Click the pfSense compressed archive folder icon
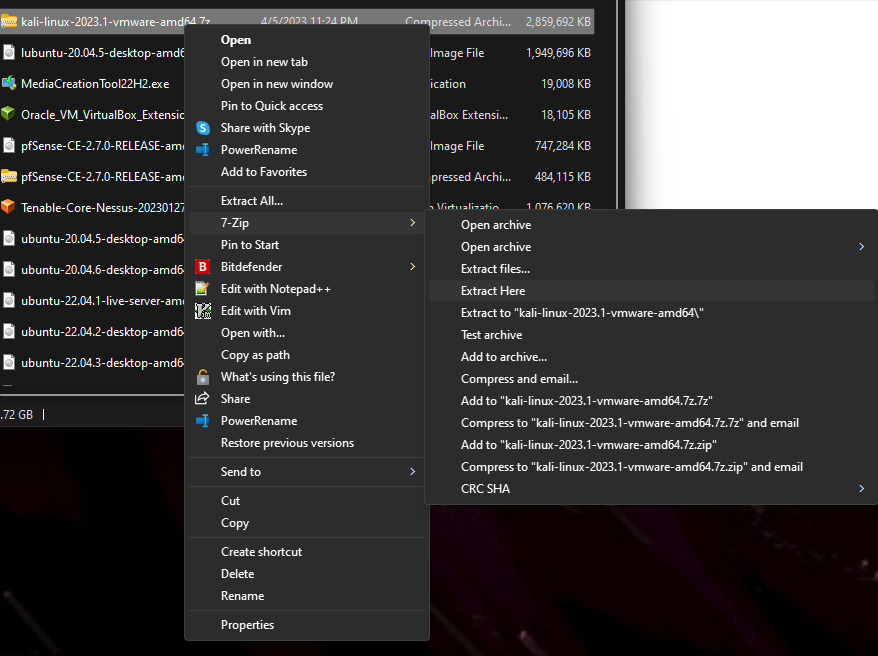The image size is (878, 656). coord(8,176)
